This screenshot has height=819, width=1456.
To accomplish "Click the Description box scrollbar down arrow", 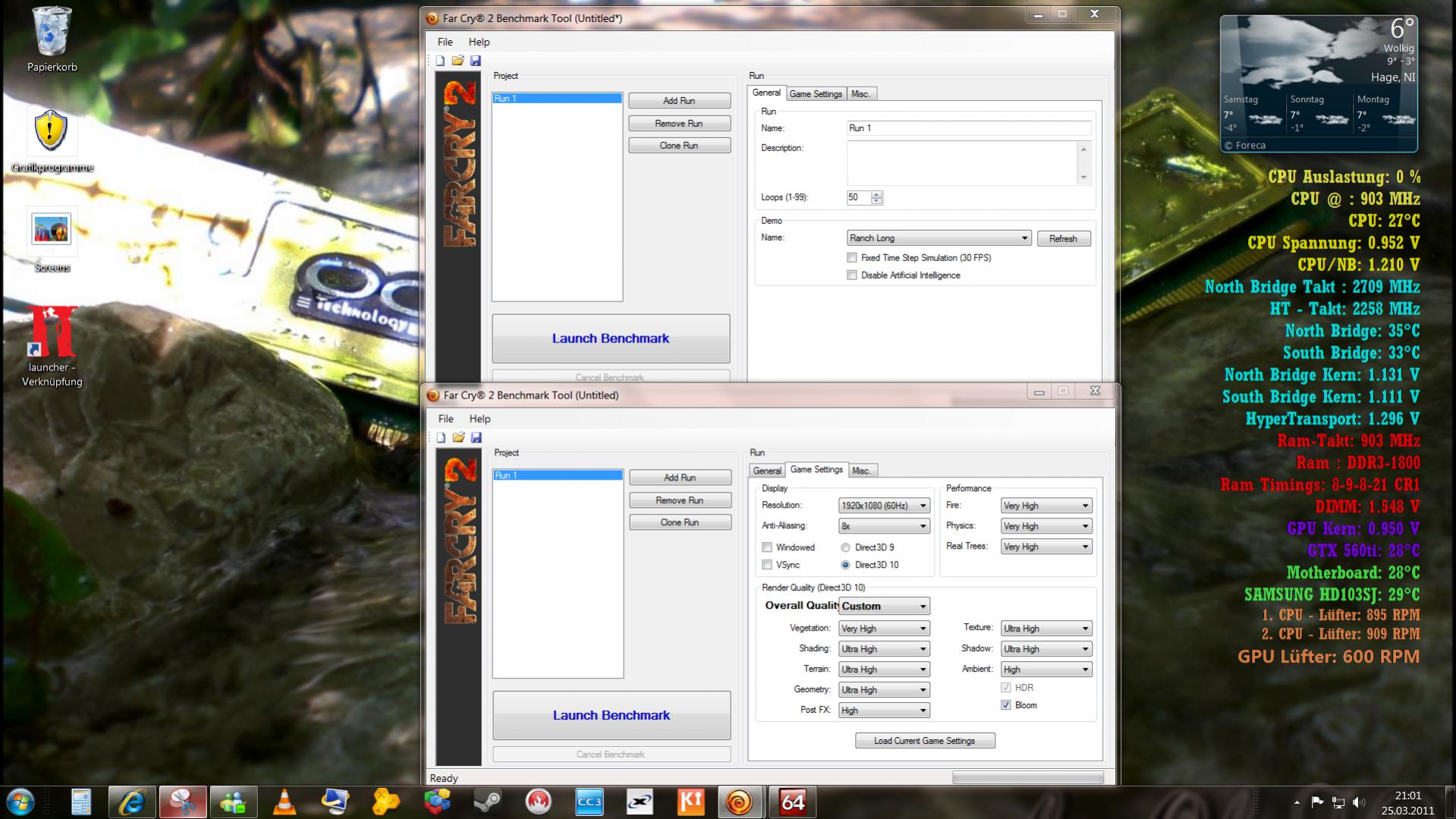I will point(1083,178).
